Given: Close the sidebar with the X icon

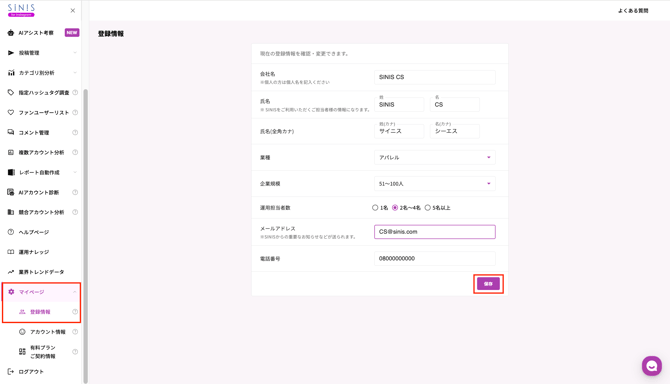Looking at the screenshot, I should pos(73,11).
